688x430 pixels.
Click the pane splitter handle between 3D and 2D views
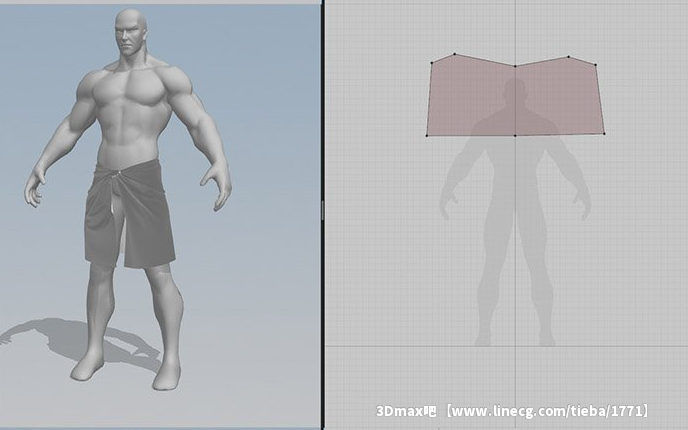(322, 211)
